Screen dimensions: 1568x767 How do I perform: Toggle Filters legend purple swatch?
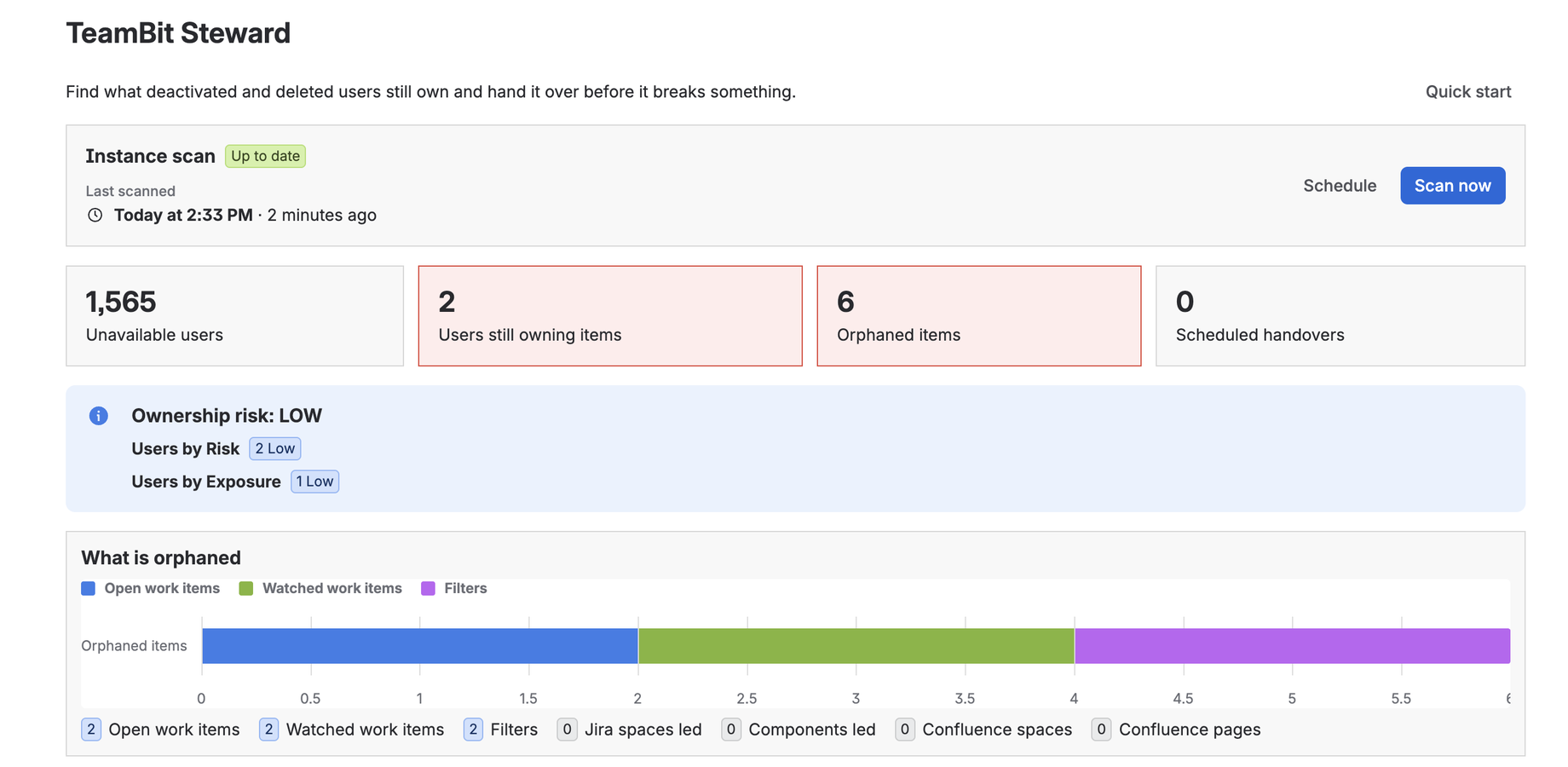point(429,589)
